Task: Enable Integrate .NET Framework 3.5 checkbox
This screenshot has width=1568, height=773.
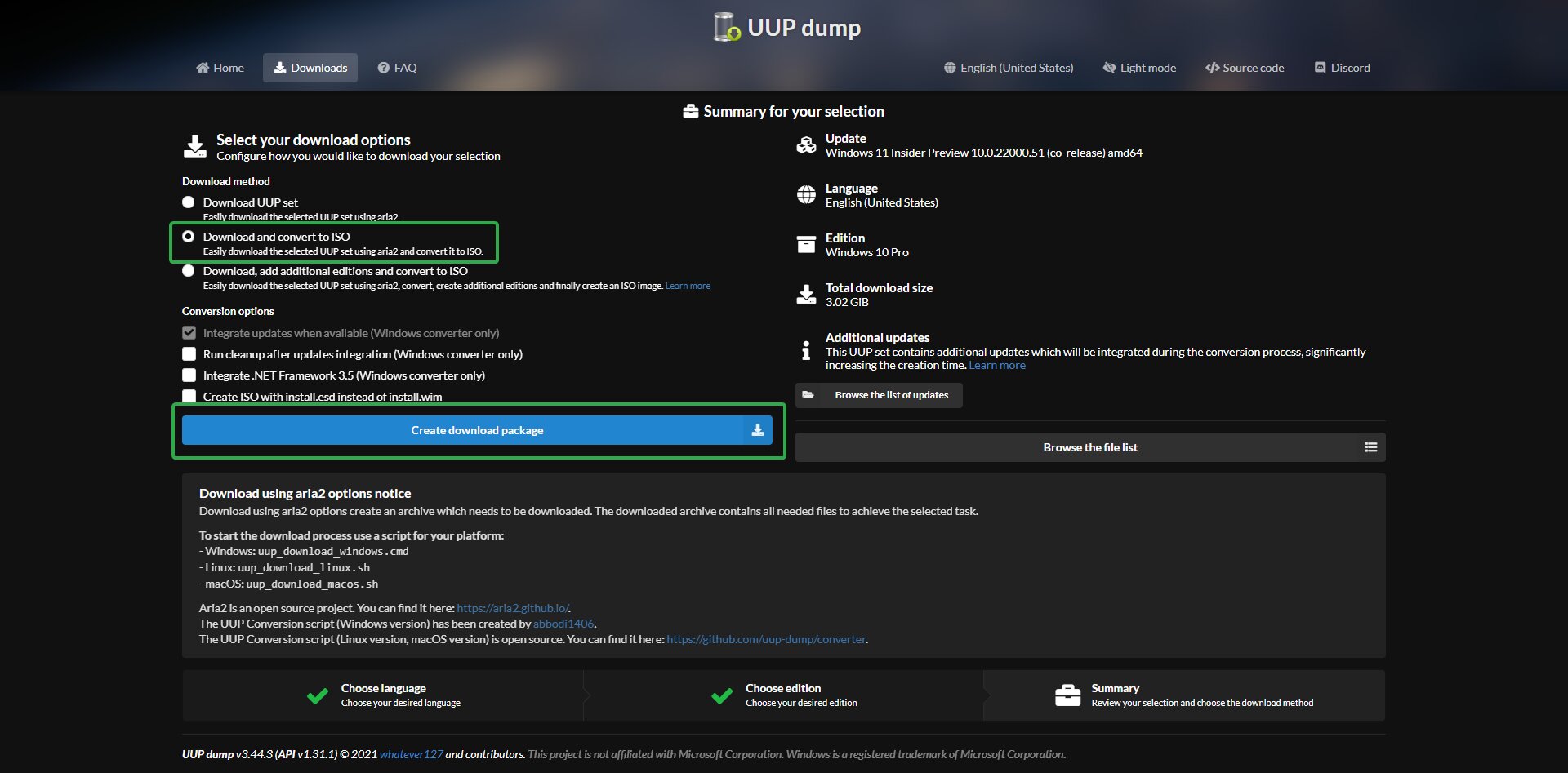Action: coord(189,375)
